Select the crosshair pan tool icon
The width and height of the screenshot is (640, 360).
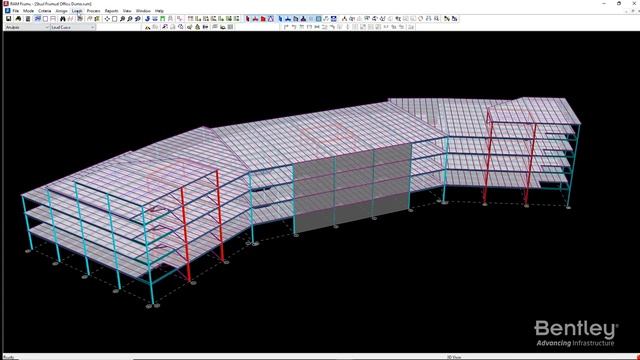[107, 19]
